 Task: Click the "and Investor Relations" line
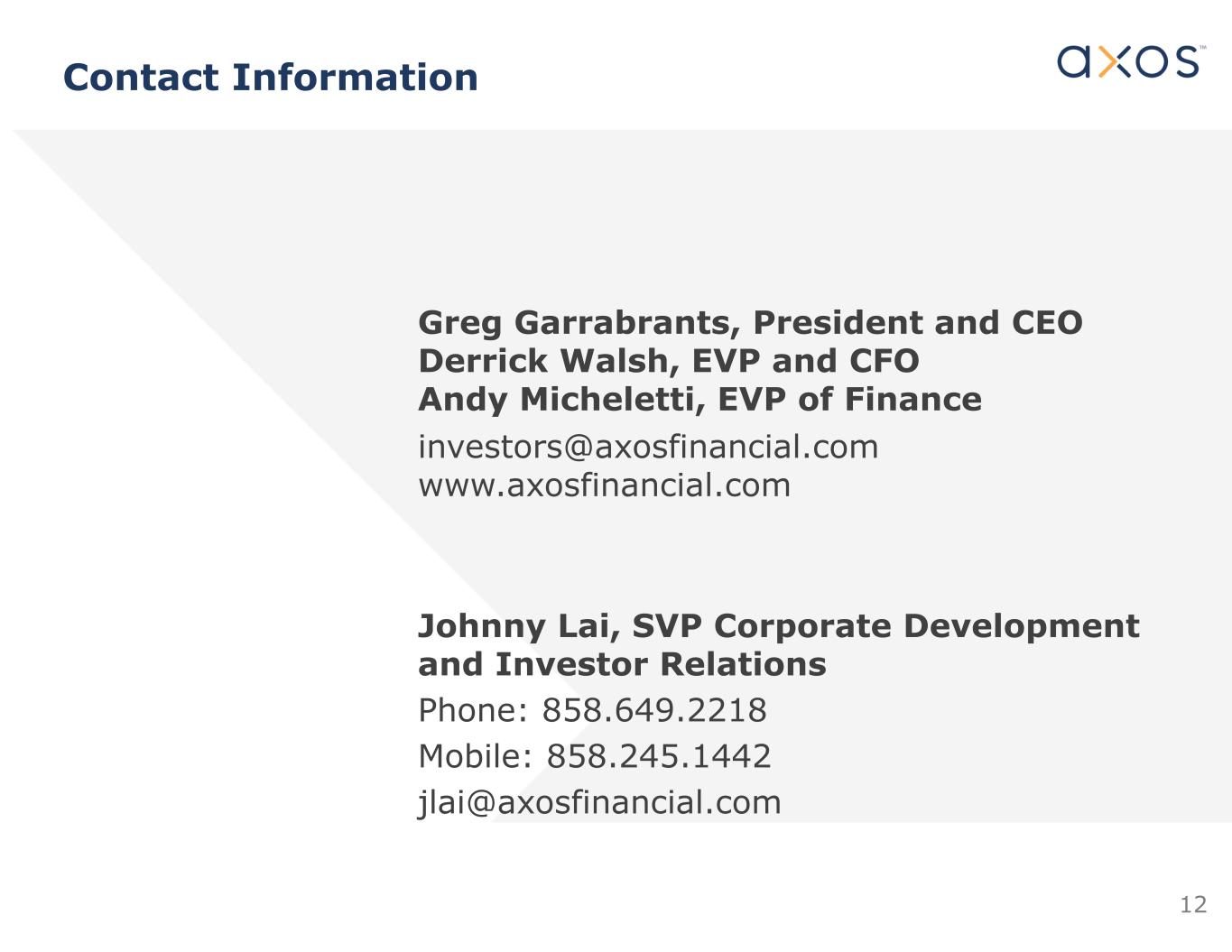(x=622, y=665)
